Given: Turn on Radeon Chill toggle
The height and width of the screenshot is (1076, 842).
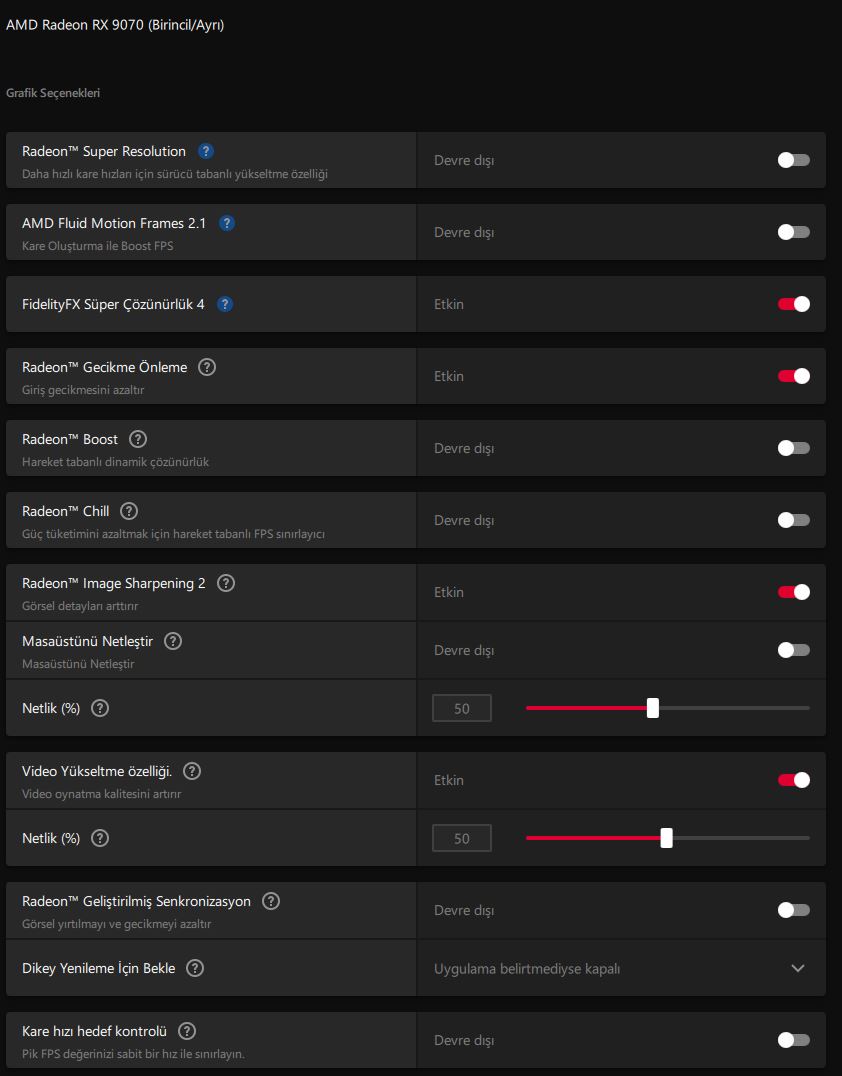Looking at the screenshot, I should [x=794, y=520].
